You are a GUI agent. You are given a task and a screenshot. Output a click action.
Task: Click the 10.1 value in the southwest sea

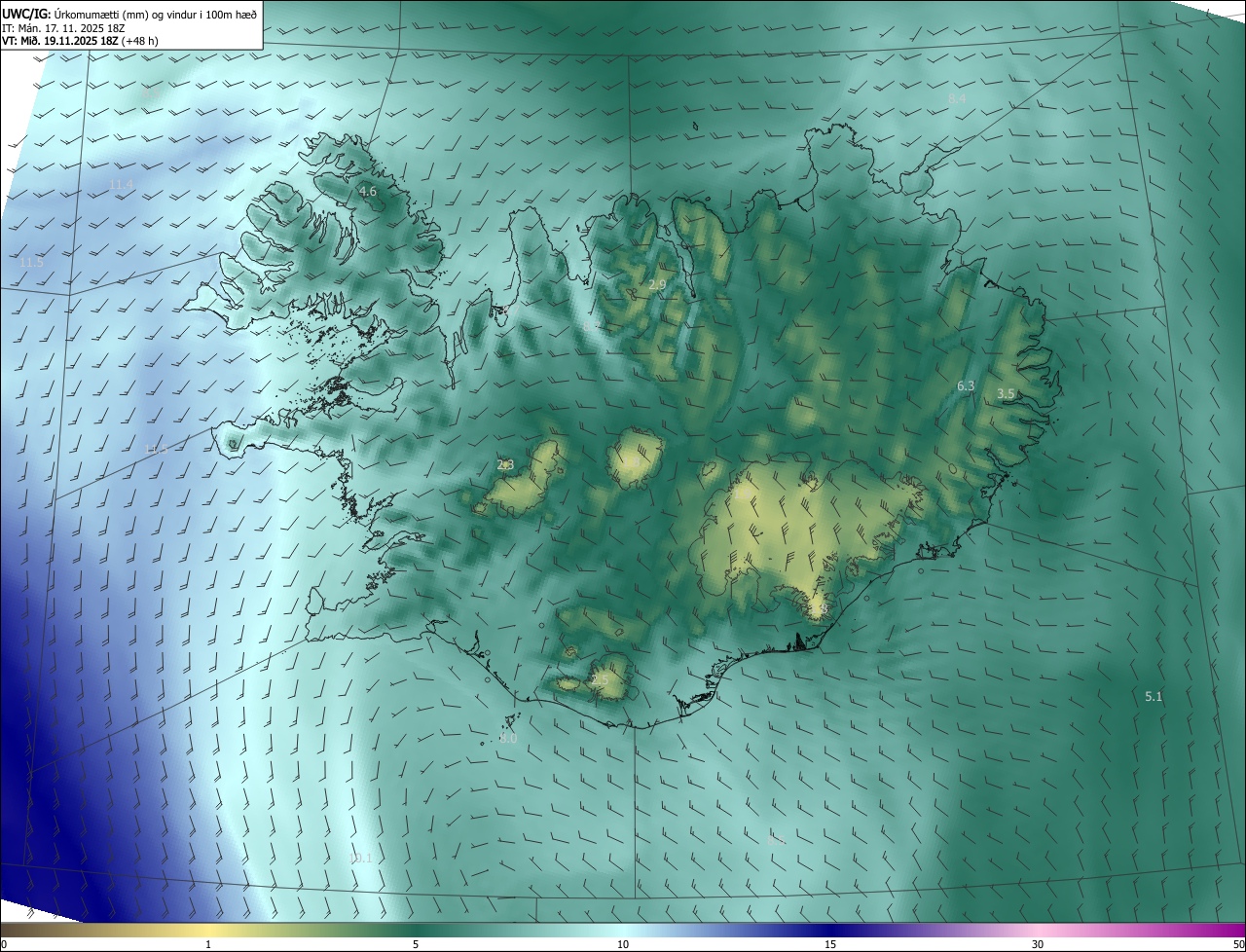point(361,858)
